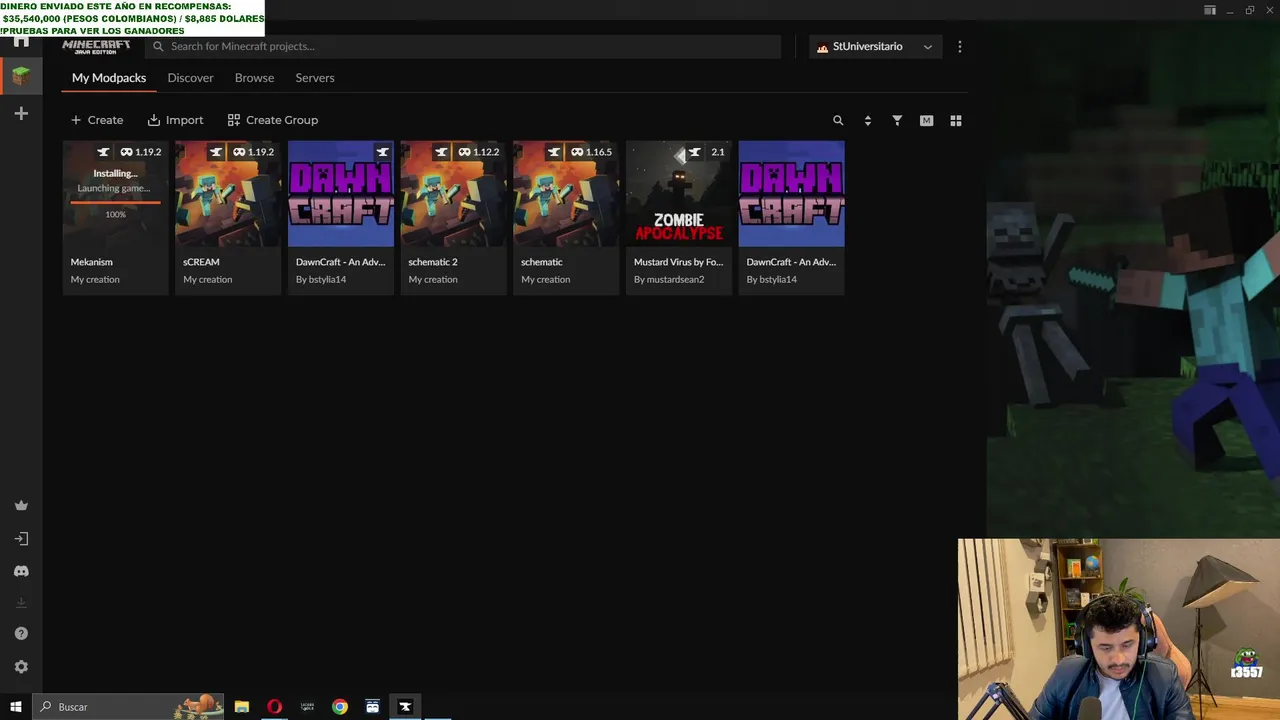Open File Explorer from the taskbar
Viewport: 1280px width, 720px height.
coord(242,707)
